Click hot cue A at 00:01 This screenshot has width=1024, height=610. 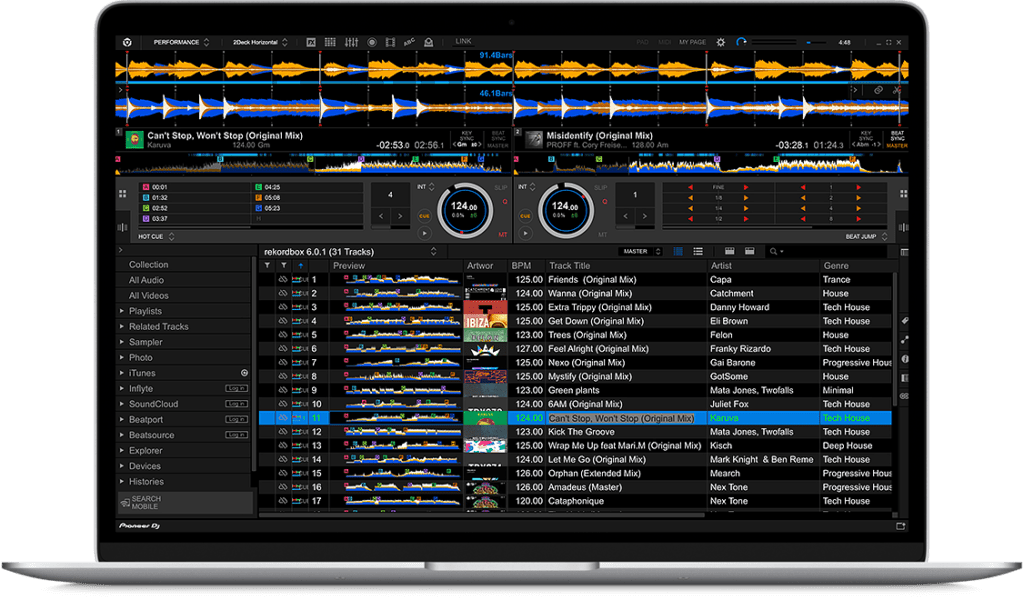[x=194, y=187]
